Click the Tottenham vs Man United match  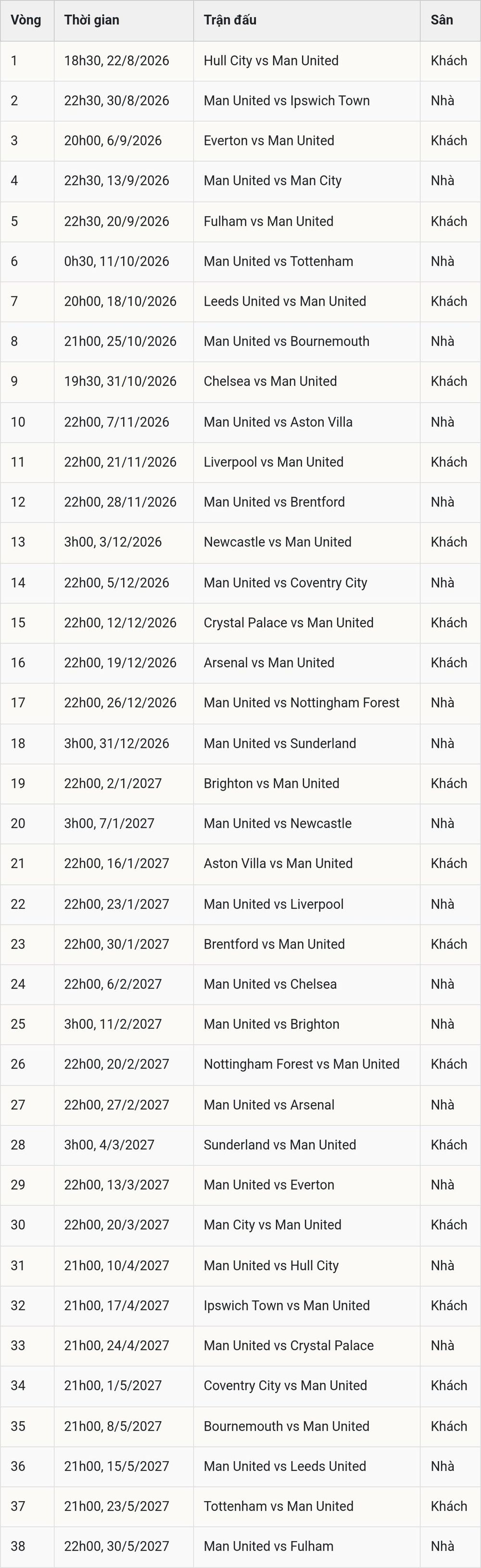click(278, 1506)
